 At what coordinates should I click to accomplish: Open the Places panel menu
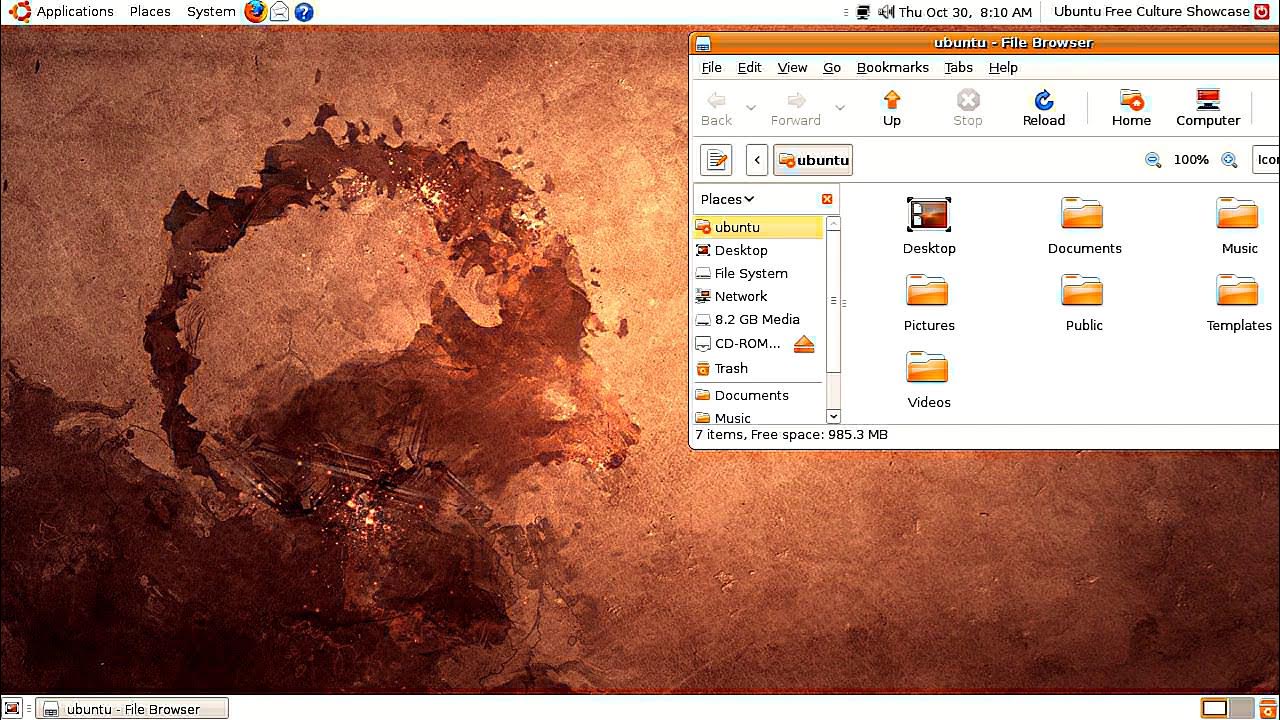pos(150,12)
